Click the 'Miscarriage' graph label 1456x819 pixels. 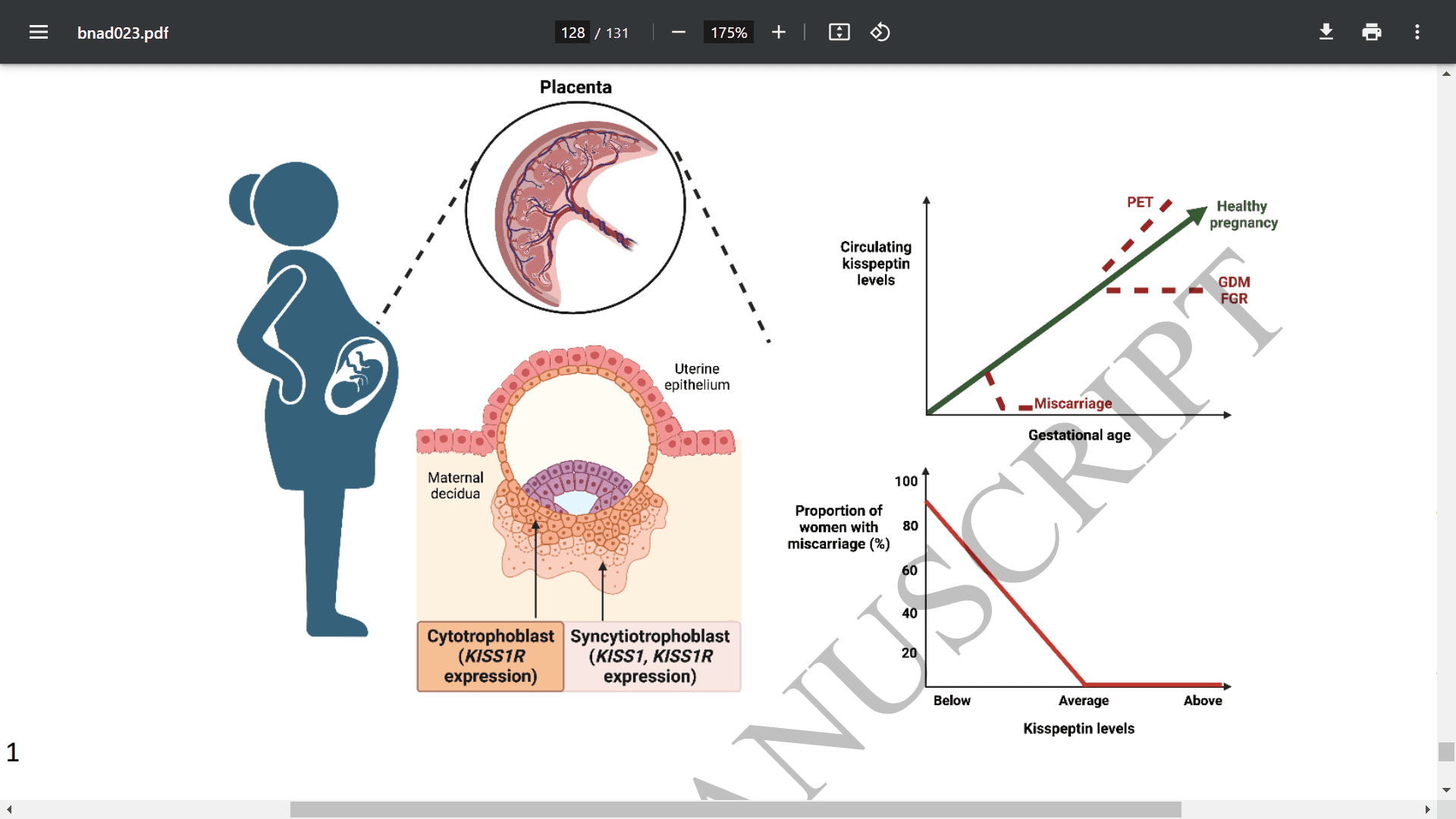(1073, 403)
